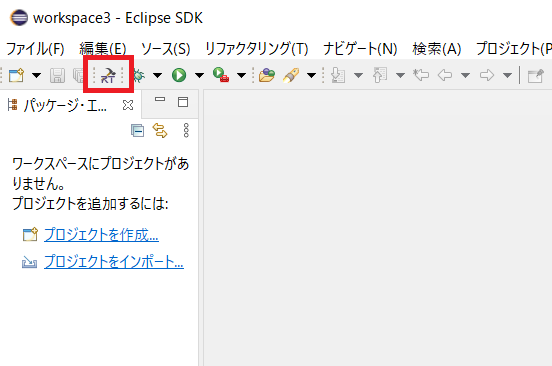The height and width of the screenshot is (366, 552).
Task: Click the Previous Annotation icon
Action: (x=380, y=75)
